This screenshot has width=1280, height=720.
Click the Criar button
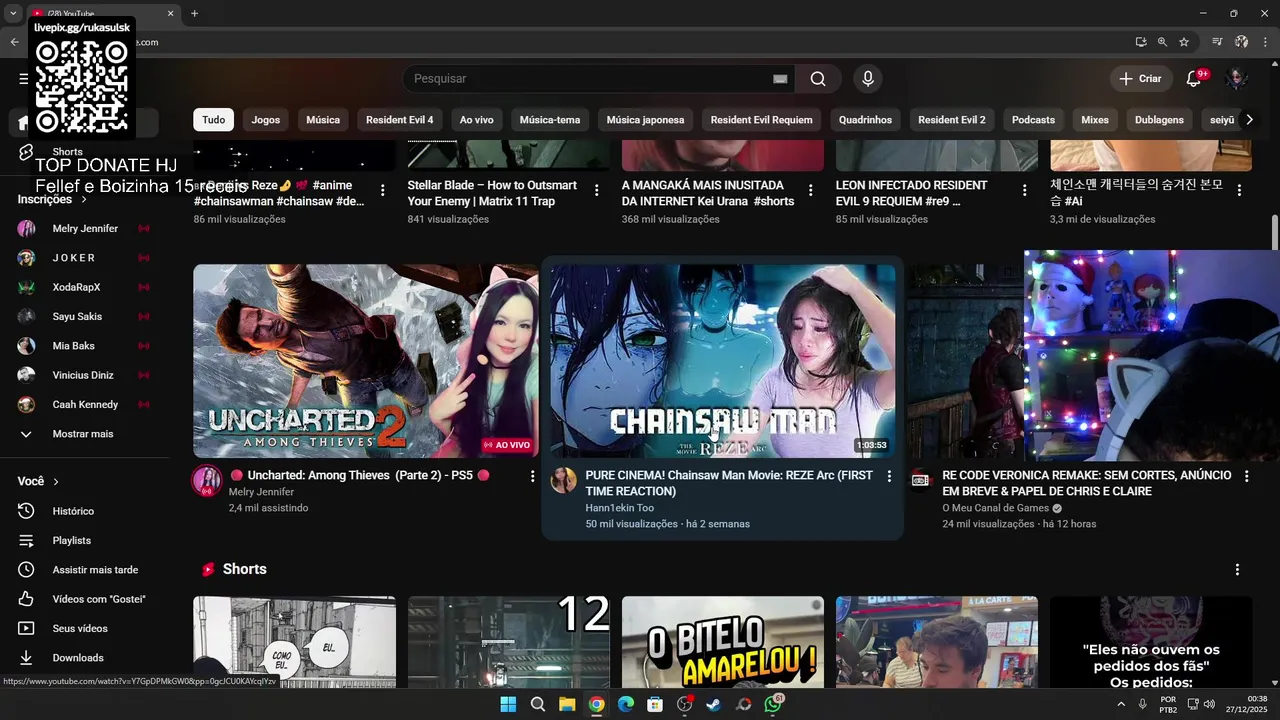tap(1140, 79)
